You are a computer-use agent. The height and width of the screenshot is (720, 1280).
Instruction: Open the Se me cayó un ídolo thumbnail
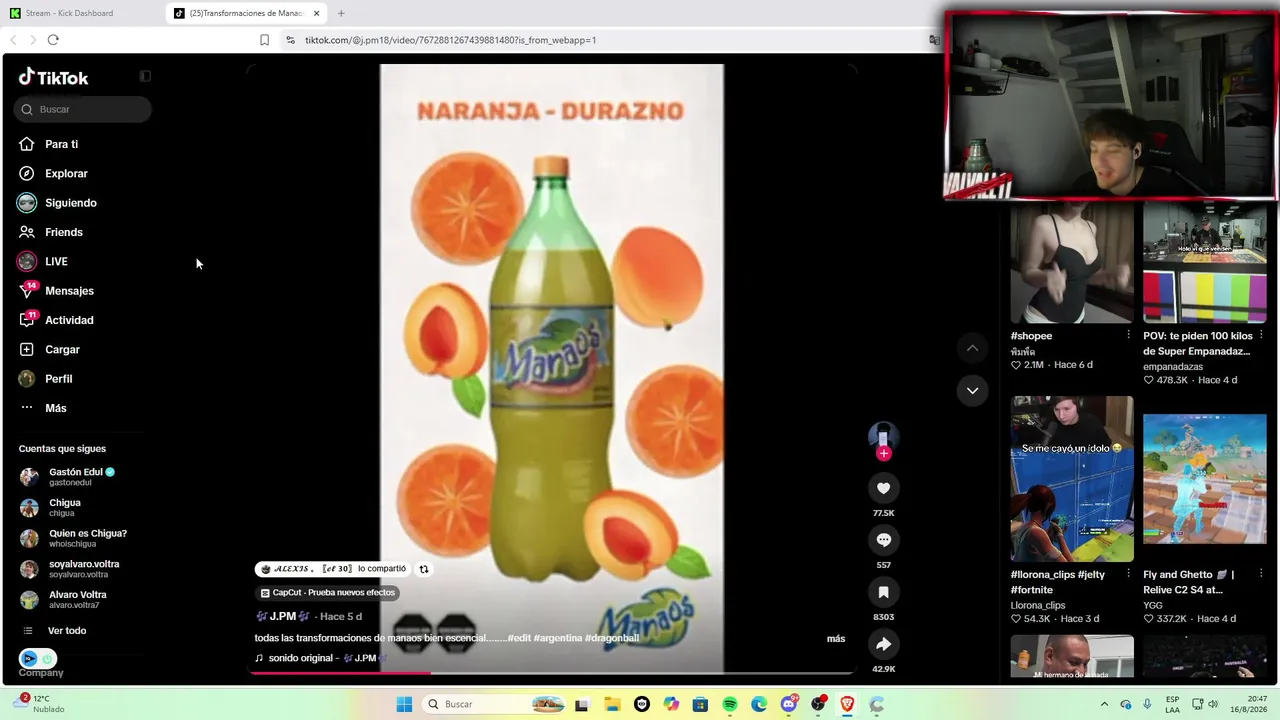[1072, 479]
